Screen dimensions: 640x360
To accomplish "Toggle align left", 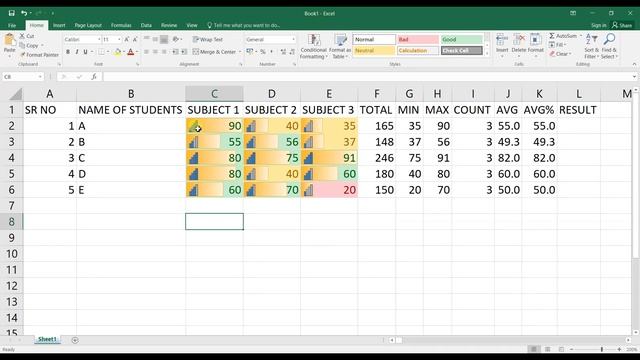I will coord(147,52).
